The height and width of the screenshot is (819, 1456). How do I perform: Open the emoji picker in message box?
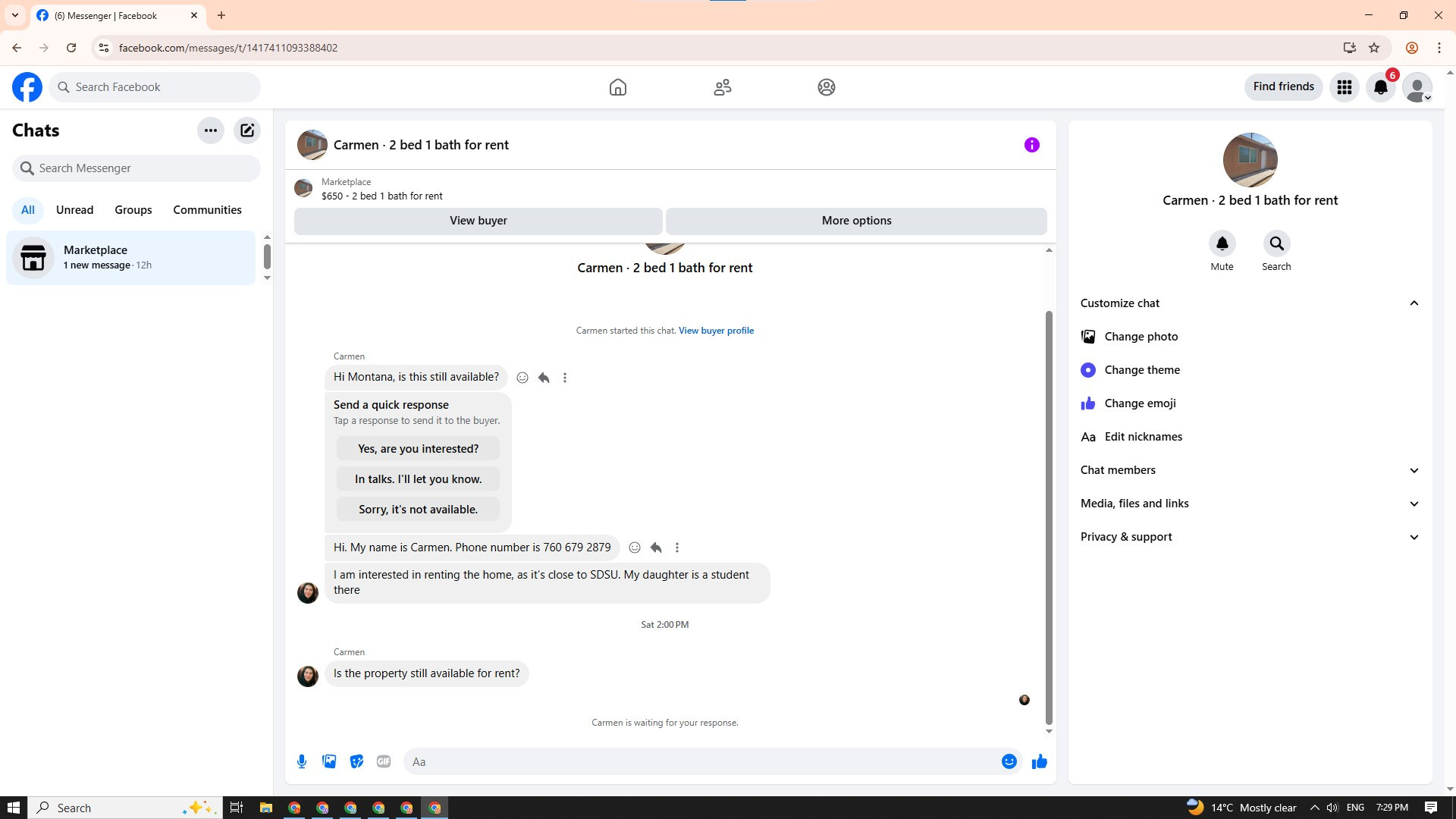(x=1009, y=761)
